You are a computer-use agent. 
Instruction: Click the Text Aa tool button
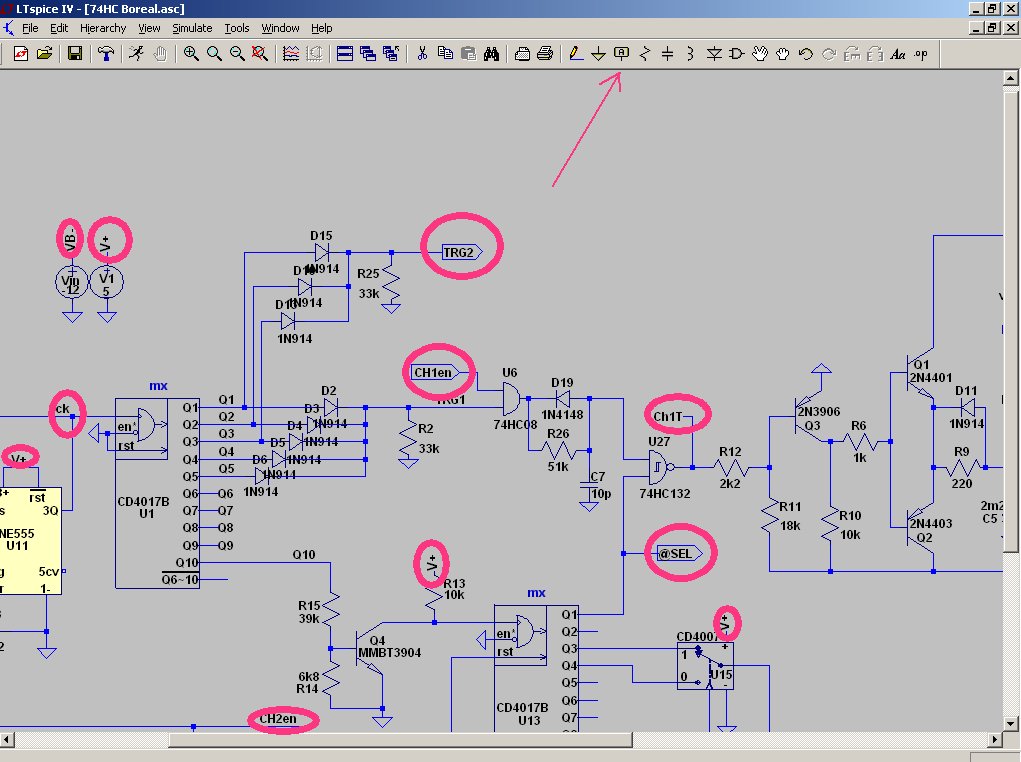898,54
